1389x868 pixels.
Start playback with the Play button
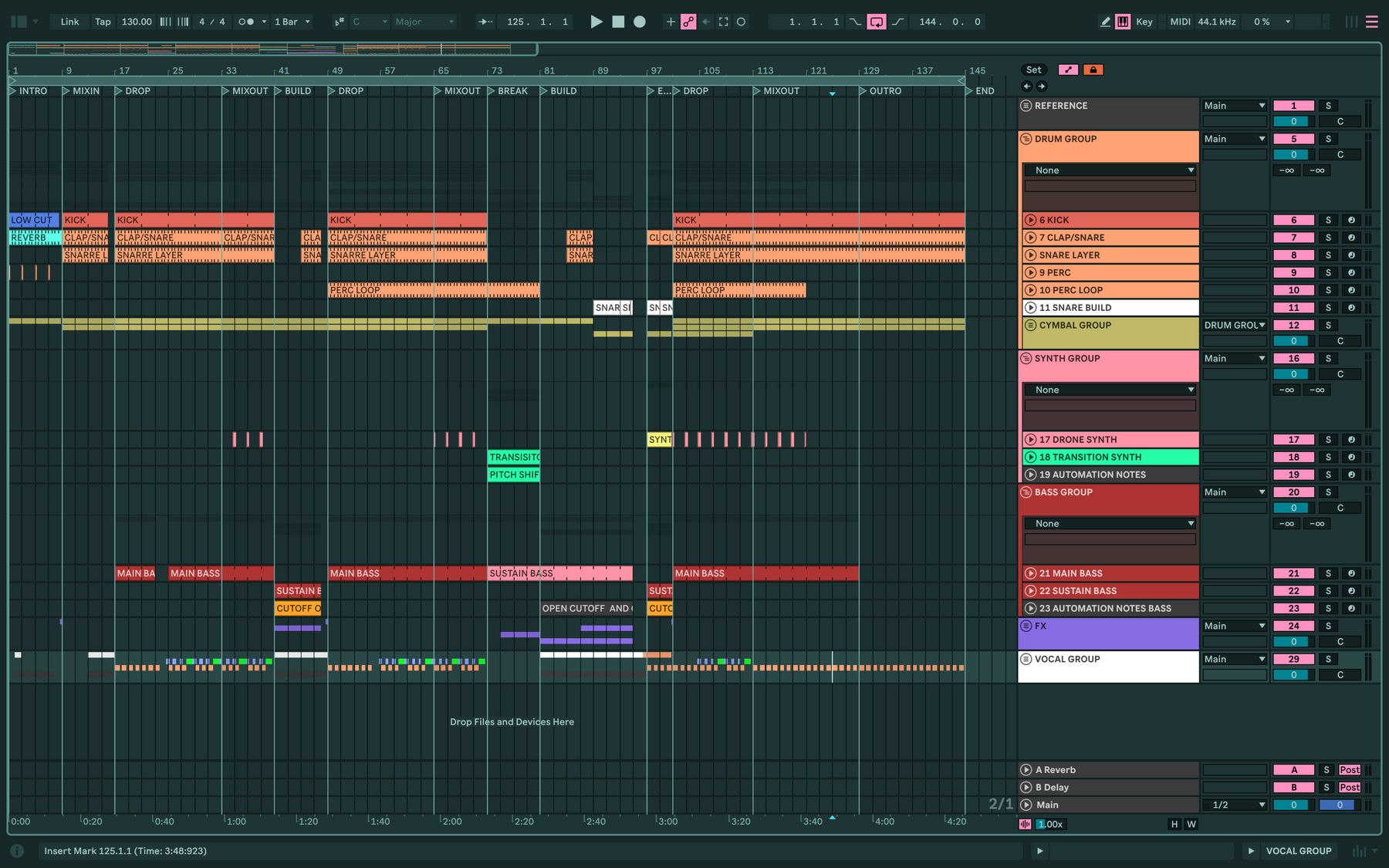tap(596, 22)
